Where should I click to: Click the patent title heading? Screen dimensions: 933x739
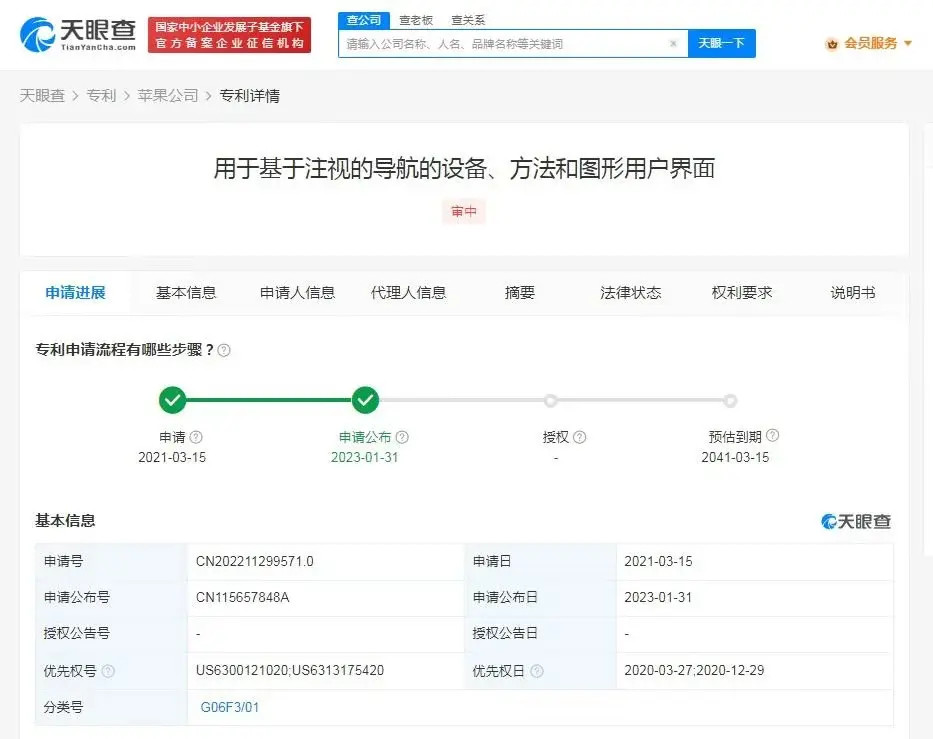pos(464,169)
